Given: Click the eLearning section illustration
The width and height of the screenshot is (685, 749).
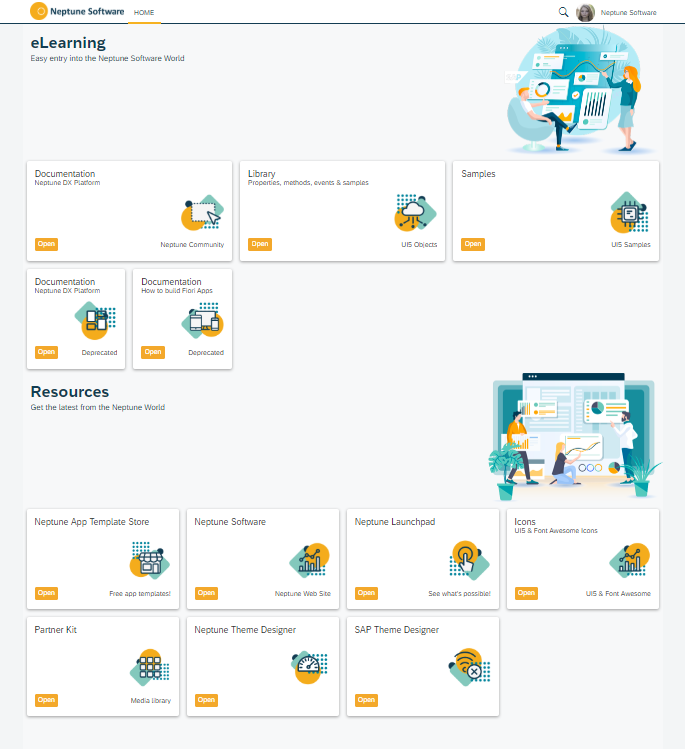Looking at the screenshot, I should tap(579, 90).
